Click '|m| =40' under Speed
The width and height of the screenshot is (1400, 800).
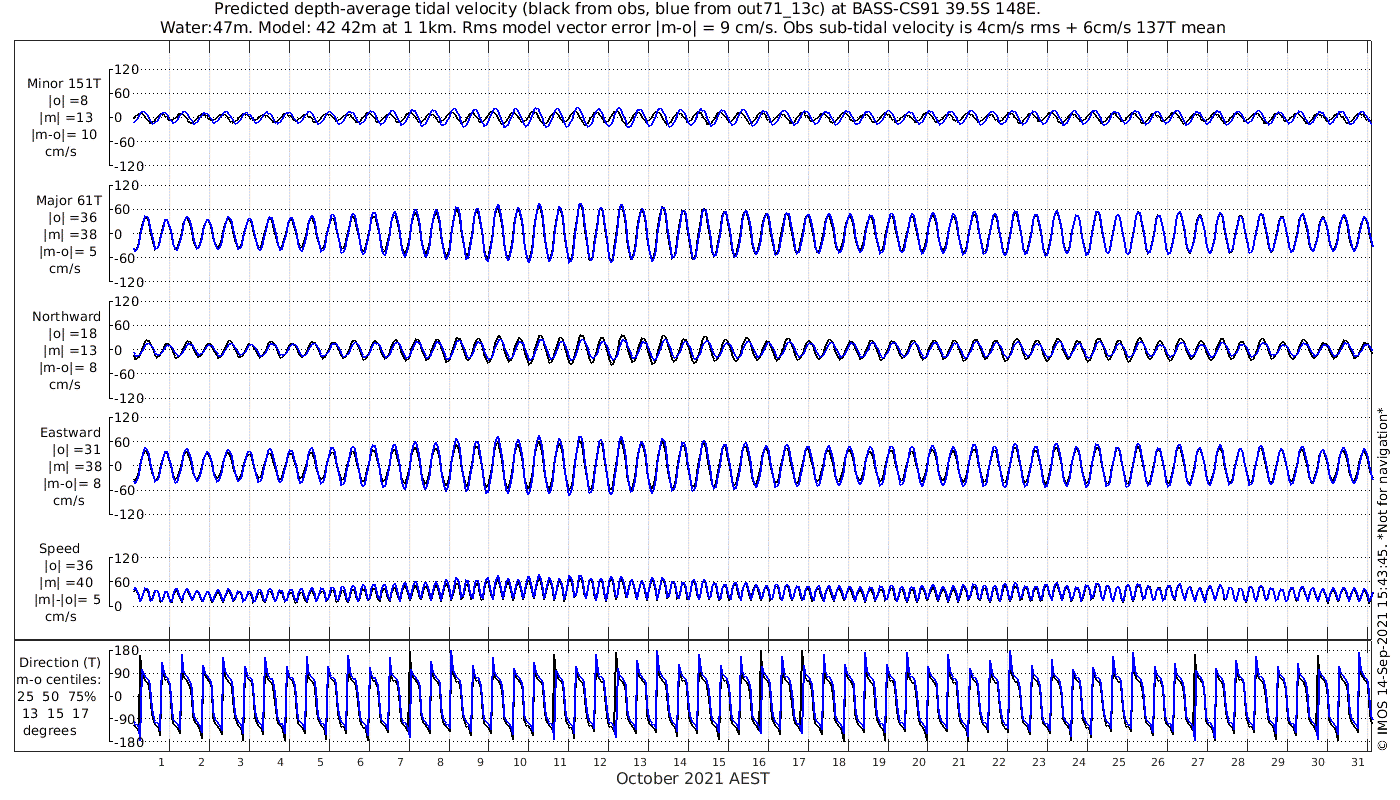(x=72, y=583)
